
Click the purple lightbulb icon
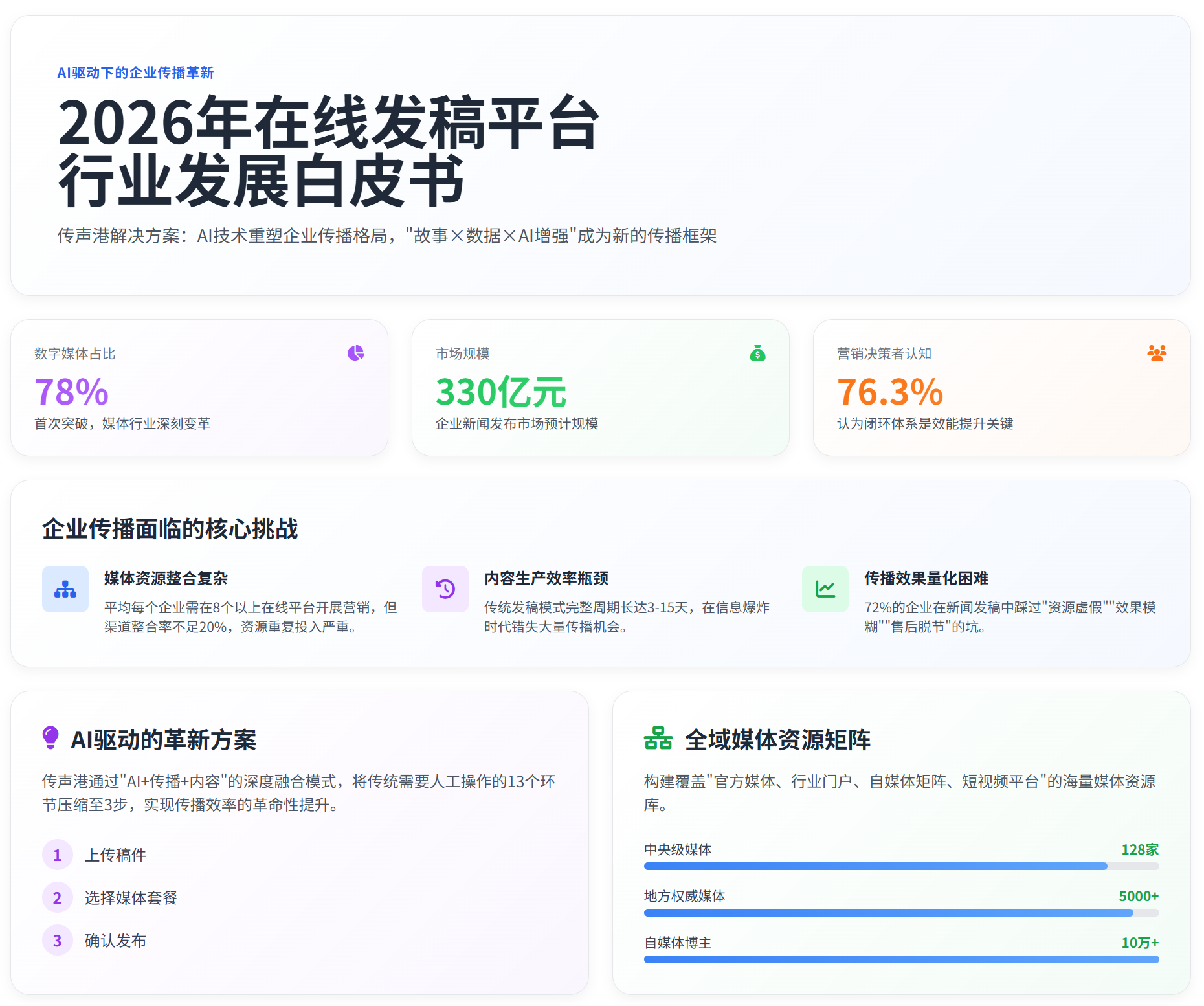click(50, 738)
